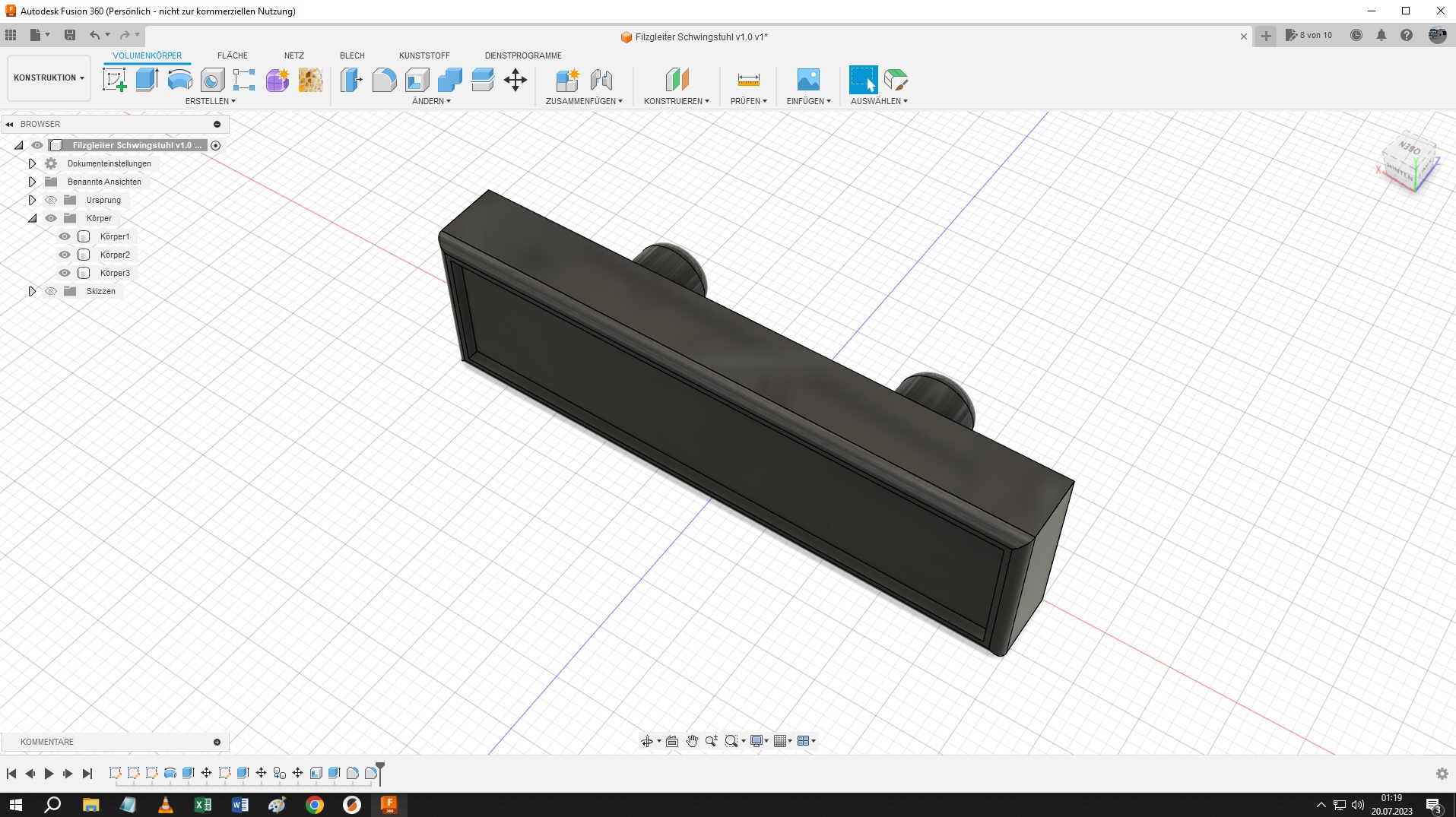Switch to the FLÄCHE tab
1456x817 pixels.
click(232, 55)
